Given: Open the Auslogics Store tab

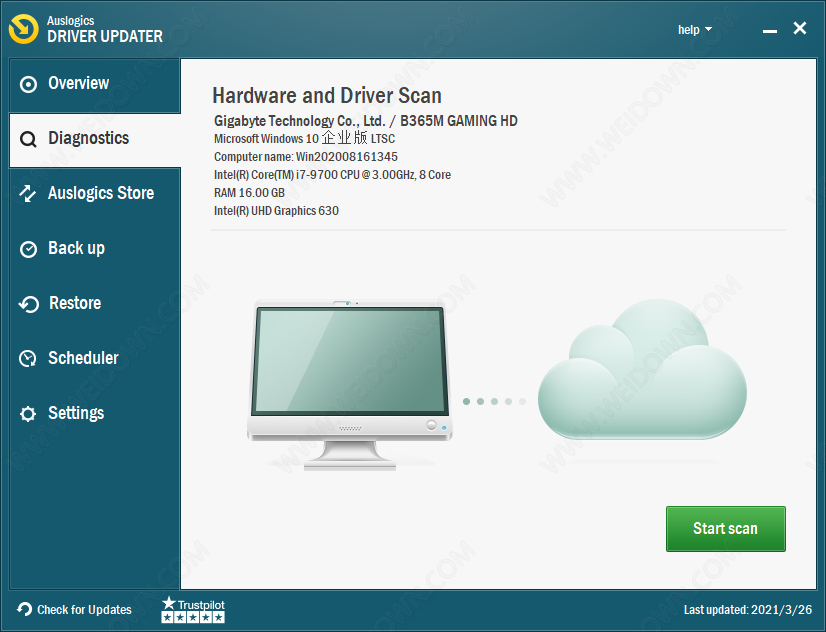Looking at the screenshot, I should tap(95, 195).
